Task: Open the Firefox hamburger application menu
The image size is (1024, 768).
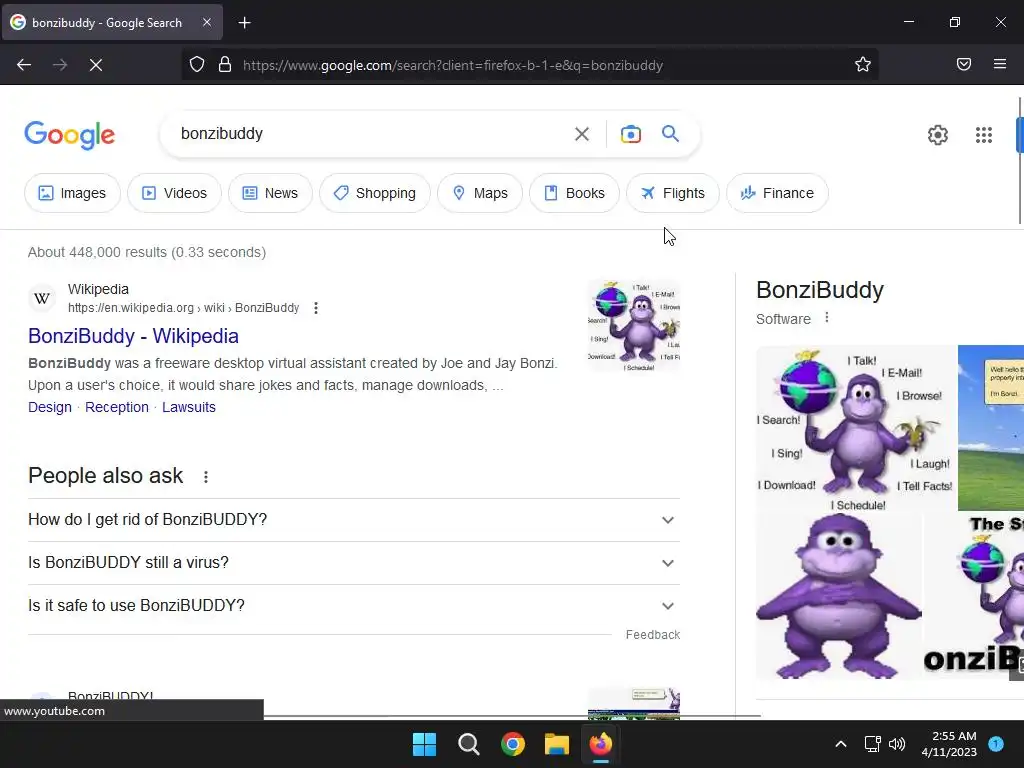Action: pyautogui.click(x=1000, y=64)
